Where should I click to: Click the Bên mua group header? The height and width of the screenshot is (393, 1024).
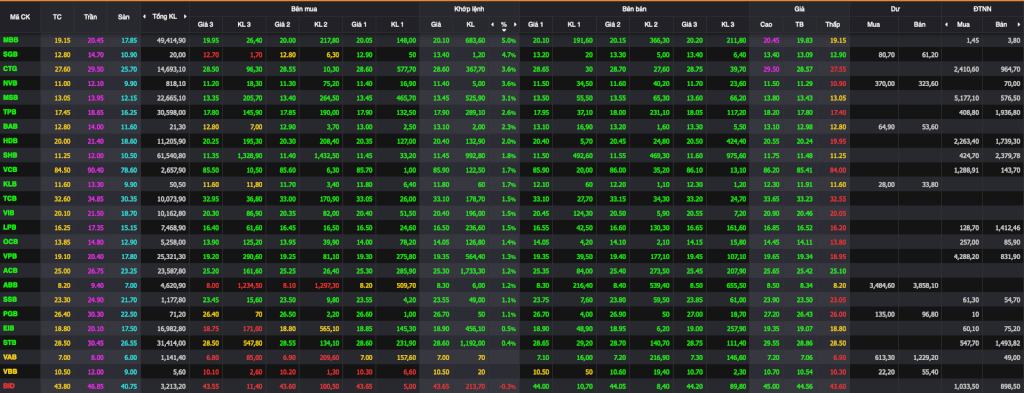click(304, 10)
